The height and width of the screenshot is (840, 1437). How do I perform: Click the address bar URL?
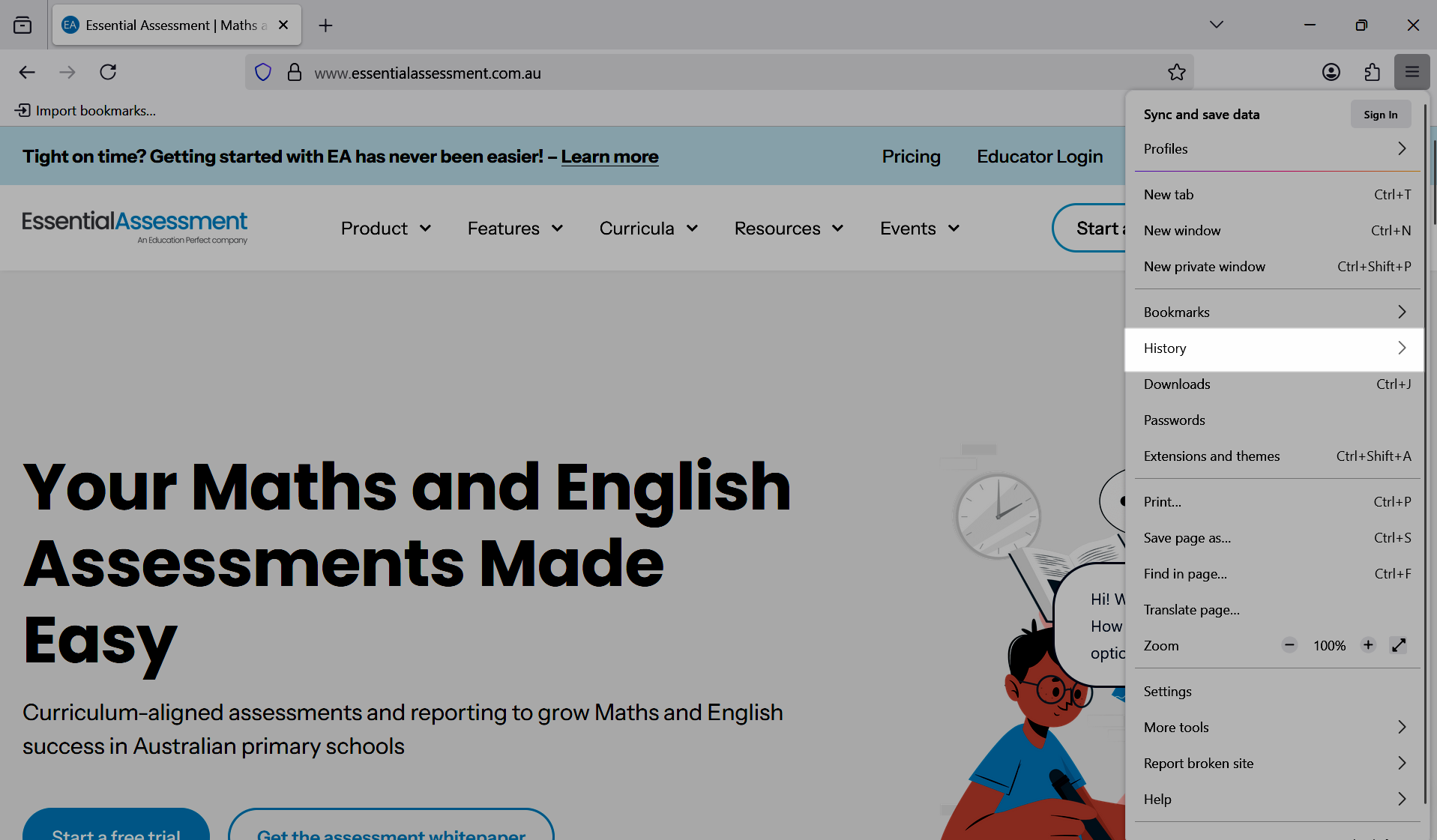pos(427,73)
